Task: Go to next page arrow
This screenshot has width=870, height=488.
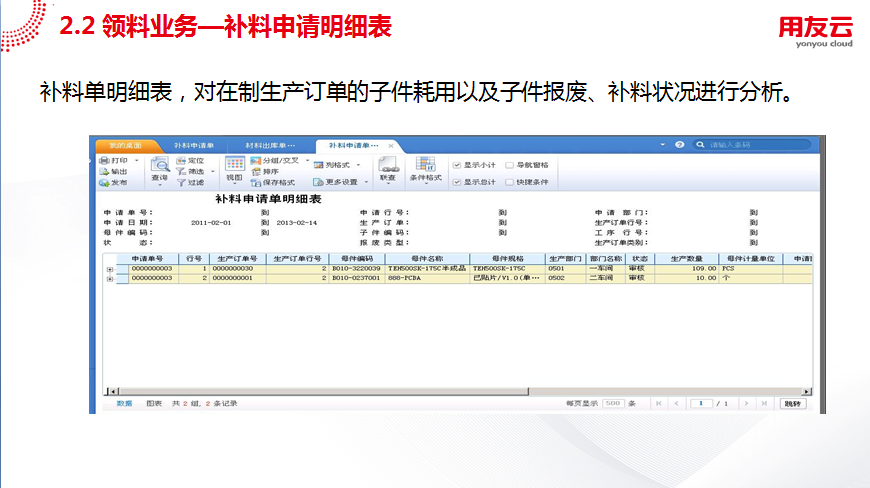Action: pos(746,403)
